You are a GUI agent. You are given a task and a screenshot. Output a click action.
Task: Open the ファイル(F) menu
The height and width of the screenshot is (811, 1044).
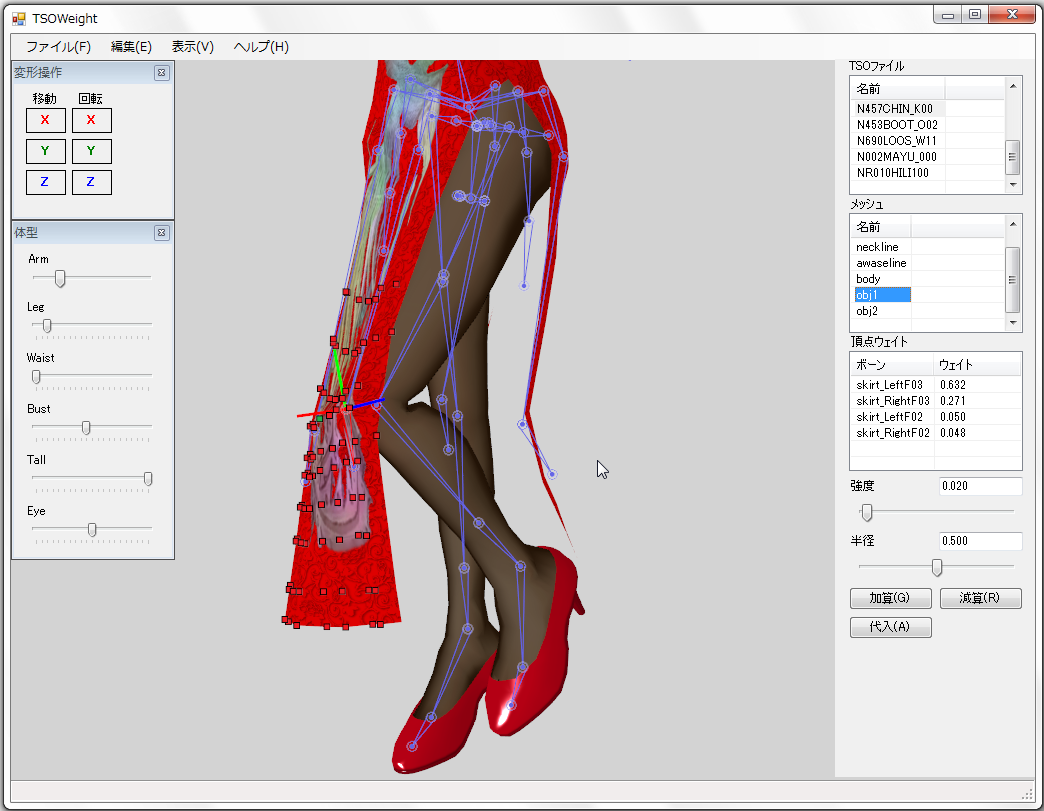click(x=58, y=47)
